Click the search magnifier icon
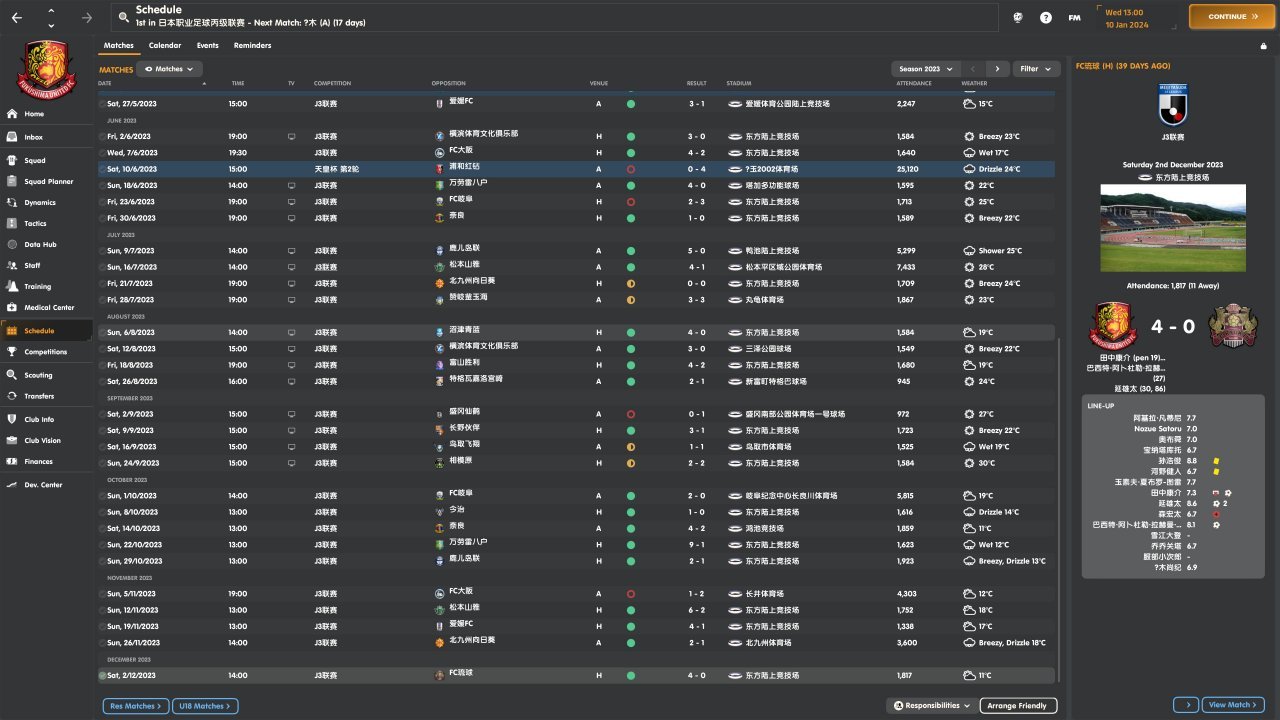 [x=122, y=17]
